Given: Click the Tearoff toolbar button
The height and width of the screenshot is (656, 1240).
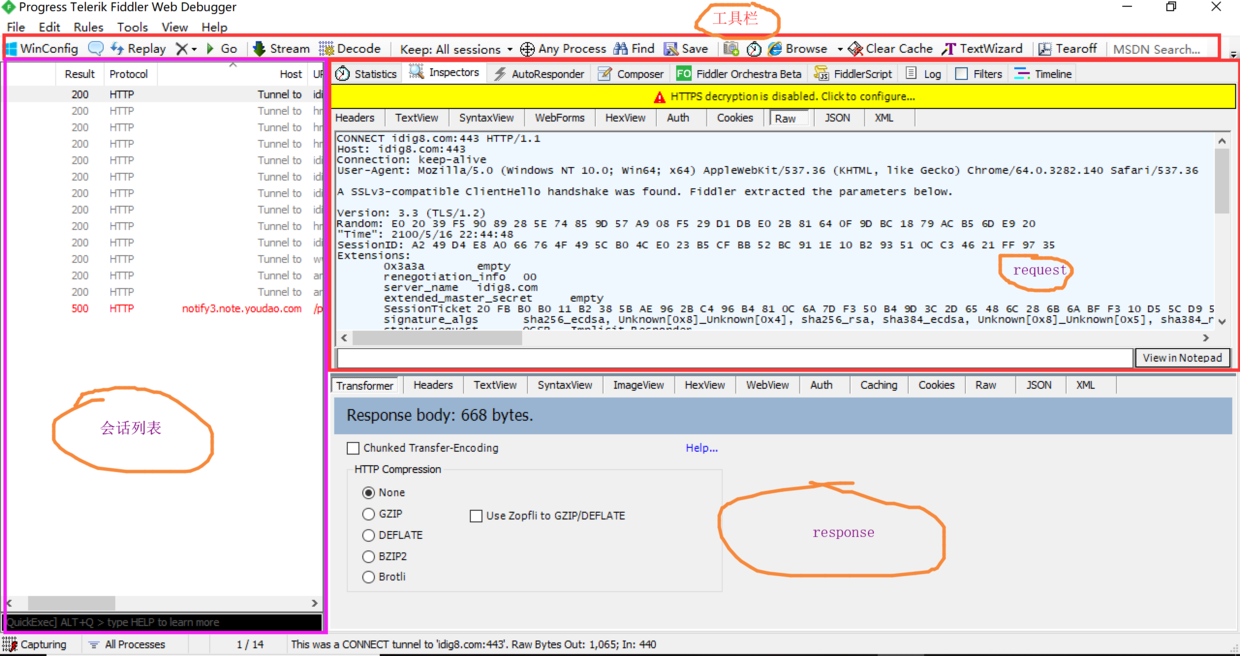Looking at the screenshot, I should tap(1067, 48).
